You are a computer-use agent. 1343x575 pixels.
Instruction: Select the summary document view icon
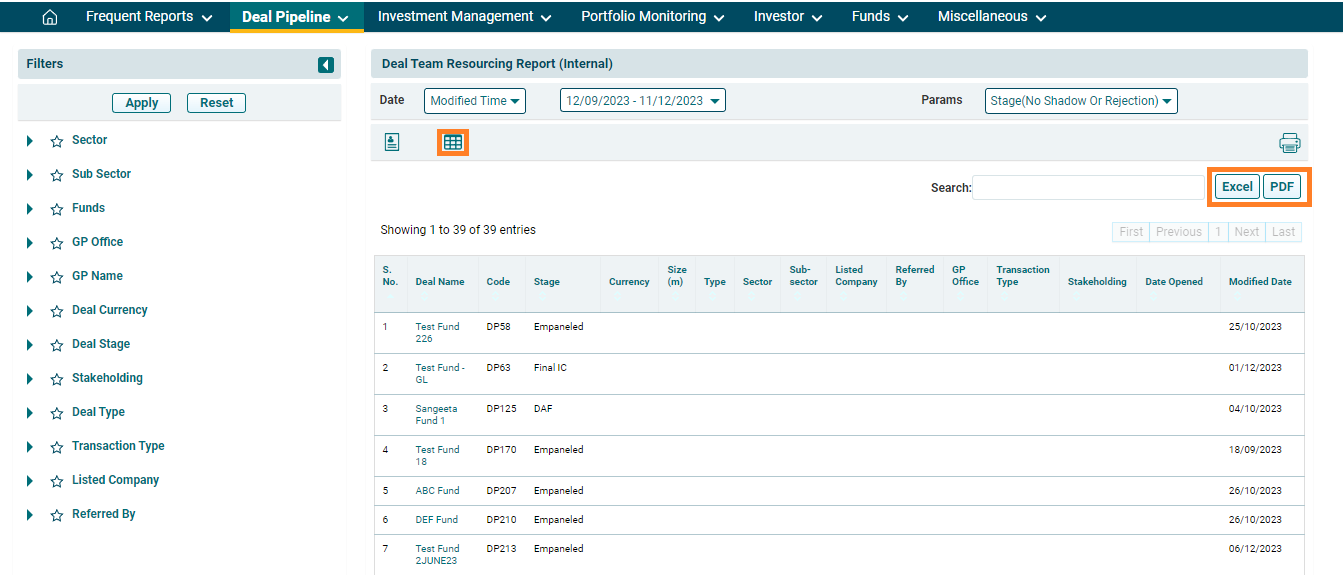click(392, 143)
